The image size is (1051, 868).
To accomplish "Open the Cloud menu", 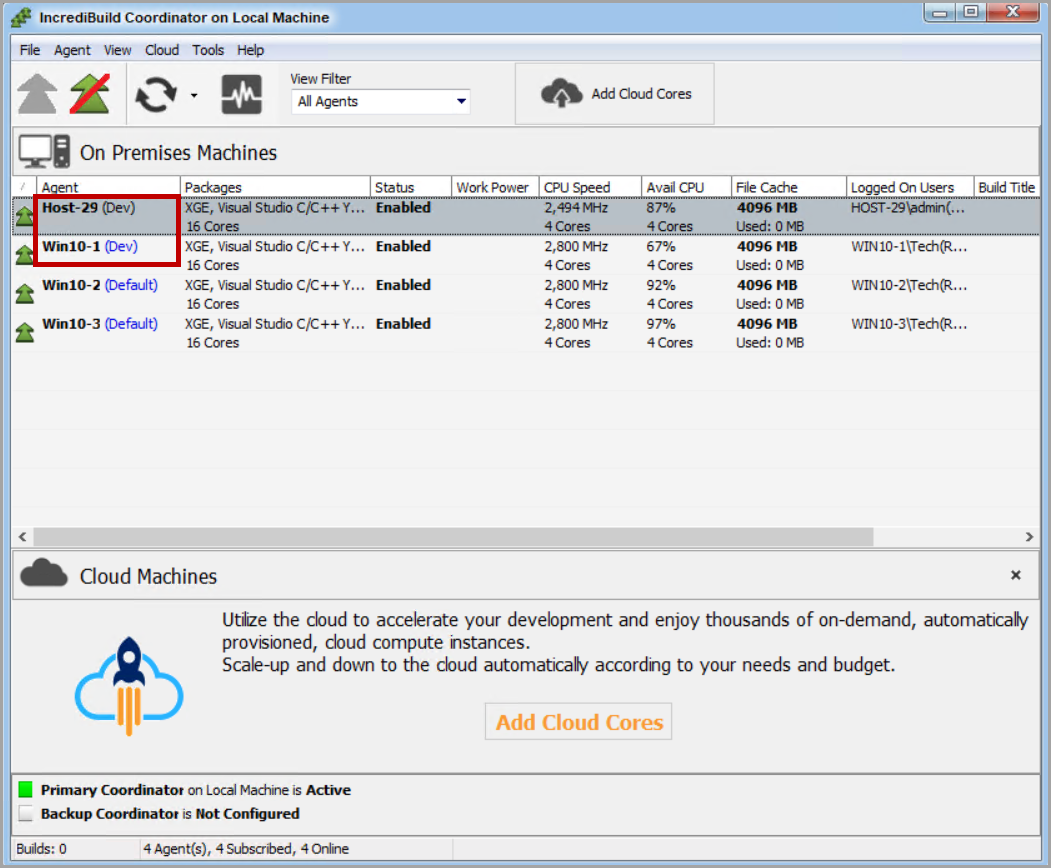I will tap(161, 50).
